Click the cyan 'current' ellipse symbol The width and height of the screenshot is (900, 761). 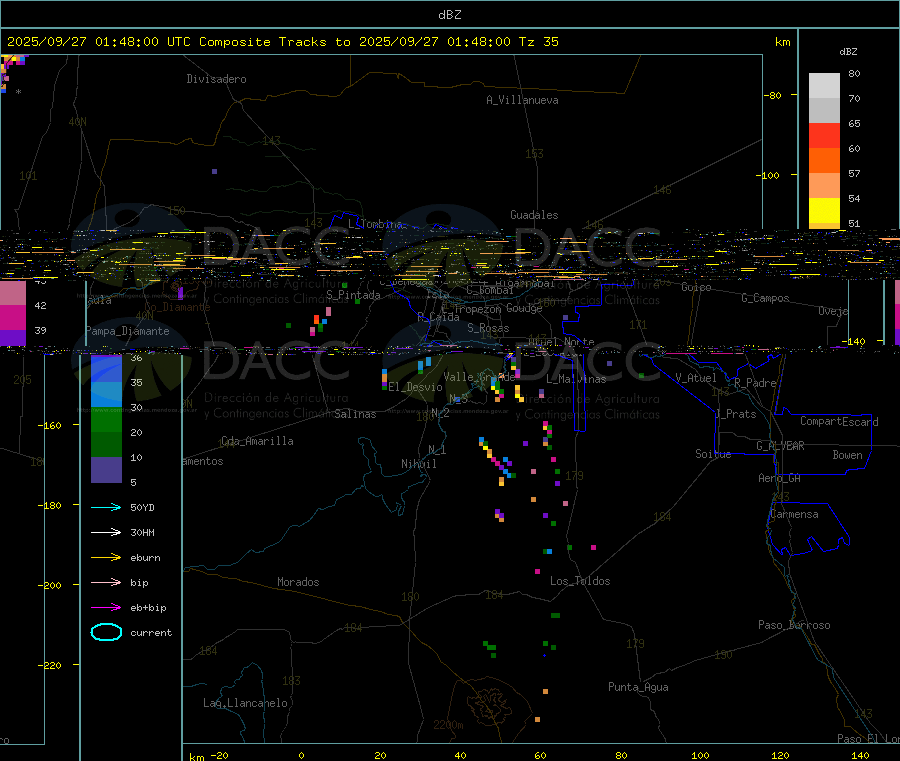pos(106,633)
